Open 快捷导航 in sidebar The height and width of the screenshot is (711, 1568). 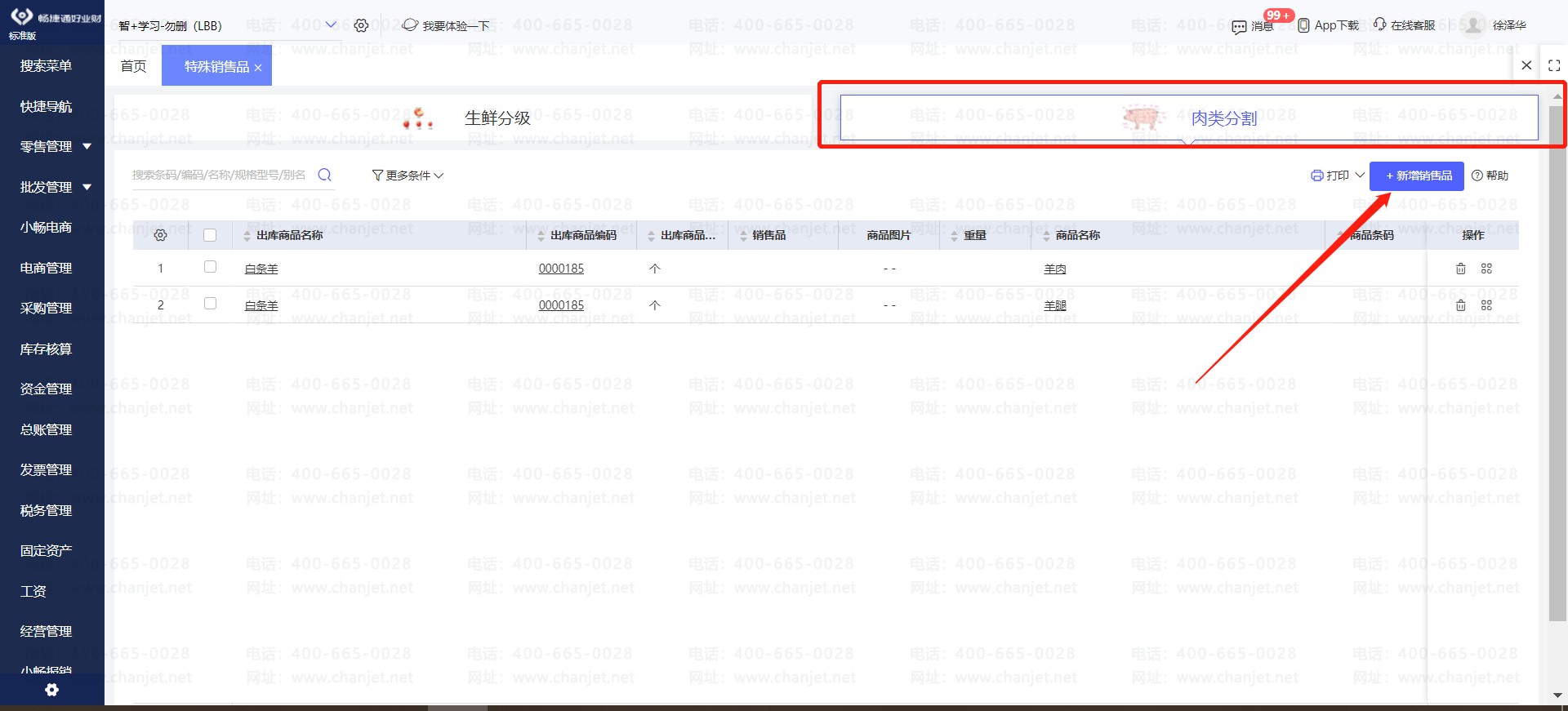tap(47, 107)
